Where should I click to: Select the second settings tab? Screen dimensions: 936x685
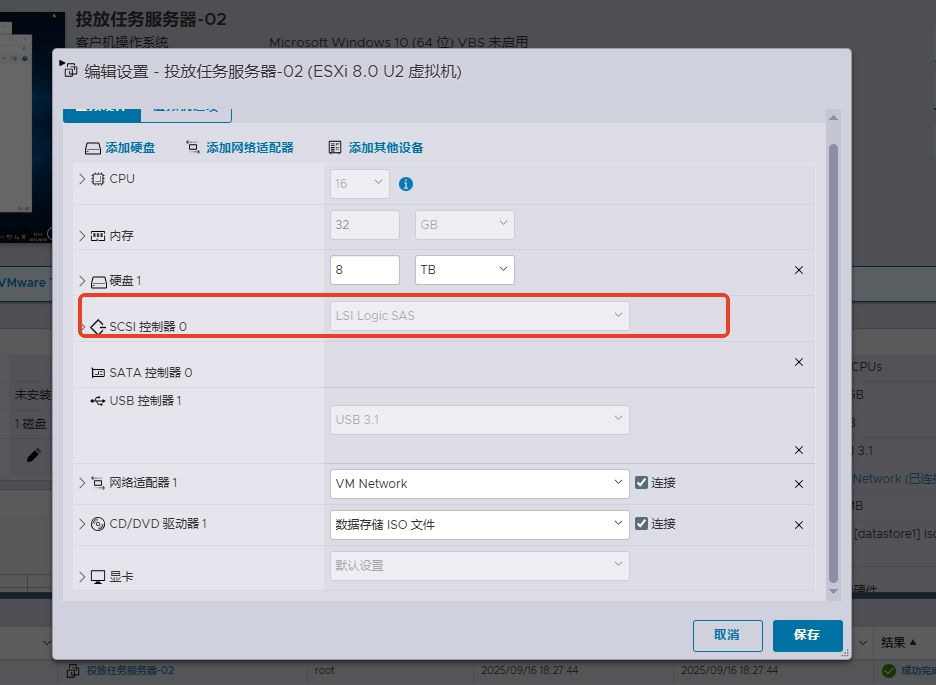click(x=186, y=115)
